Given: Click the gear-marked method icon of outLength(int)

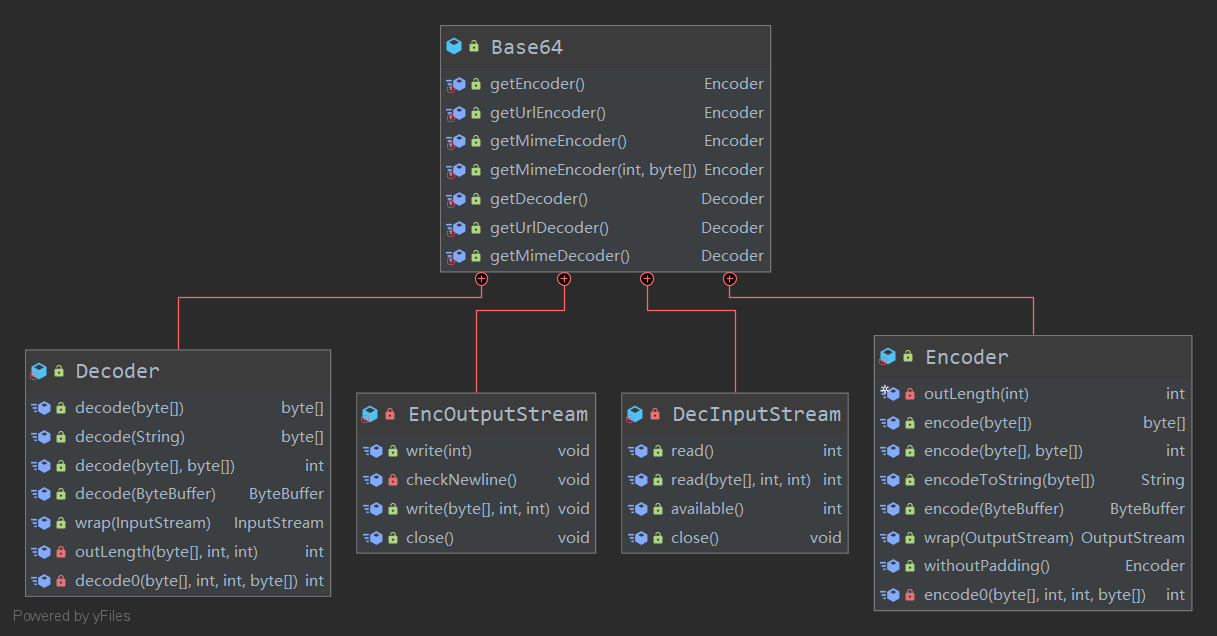Looking at the screenshot, I should point(890,394).
